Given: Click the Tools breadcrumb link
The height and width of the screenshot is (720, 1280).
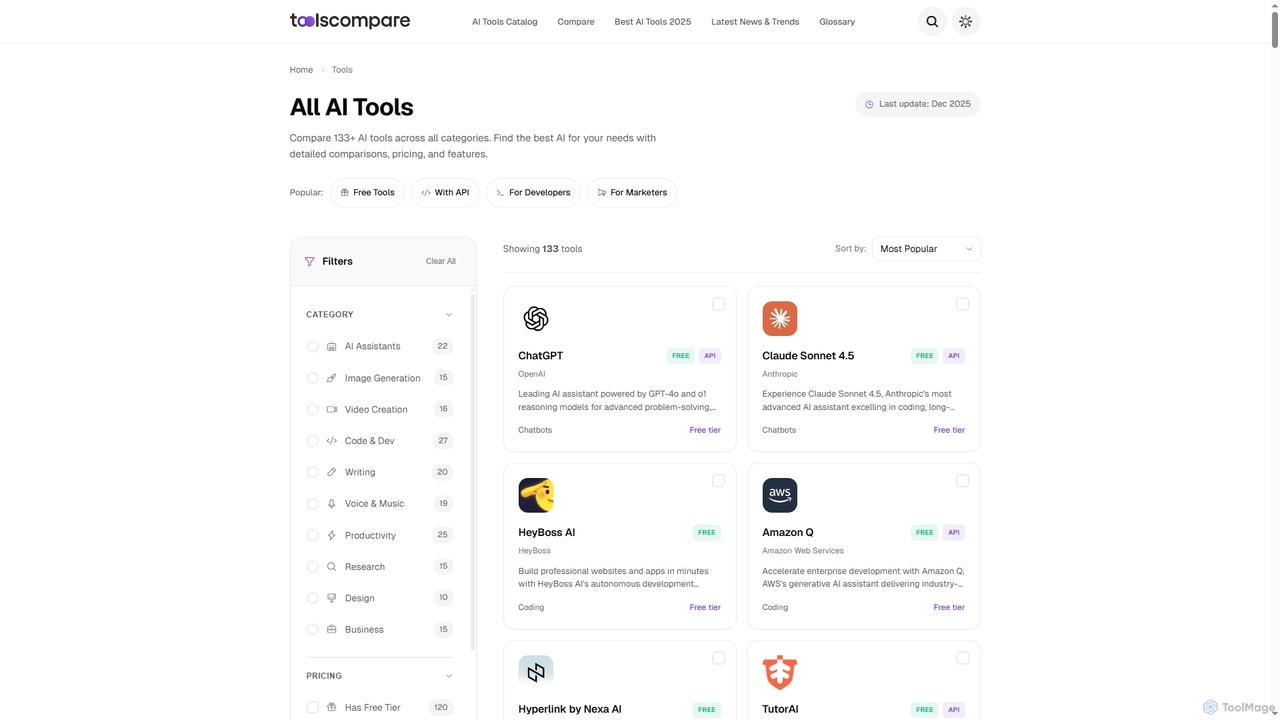Looking at the screenshot, I should [x=342, y=70].
